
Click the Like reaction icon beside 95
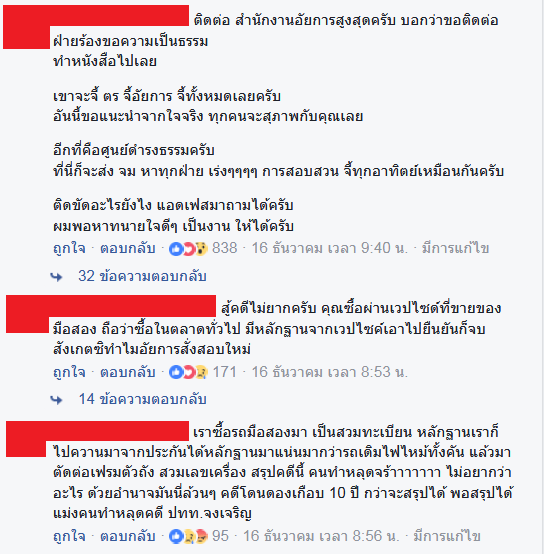point(176,536)
